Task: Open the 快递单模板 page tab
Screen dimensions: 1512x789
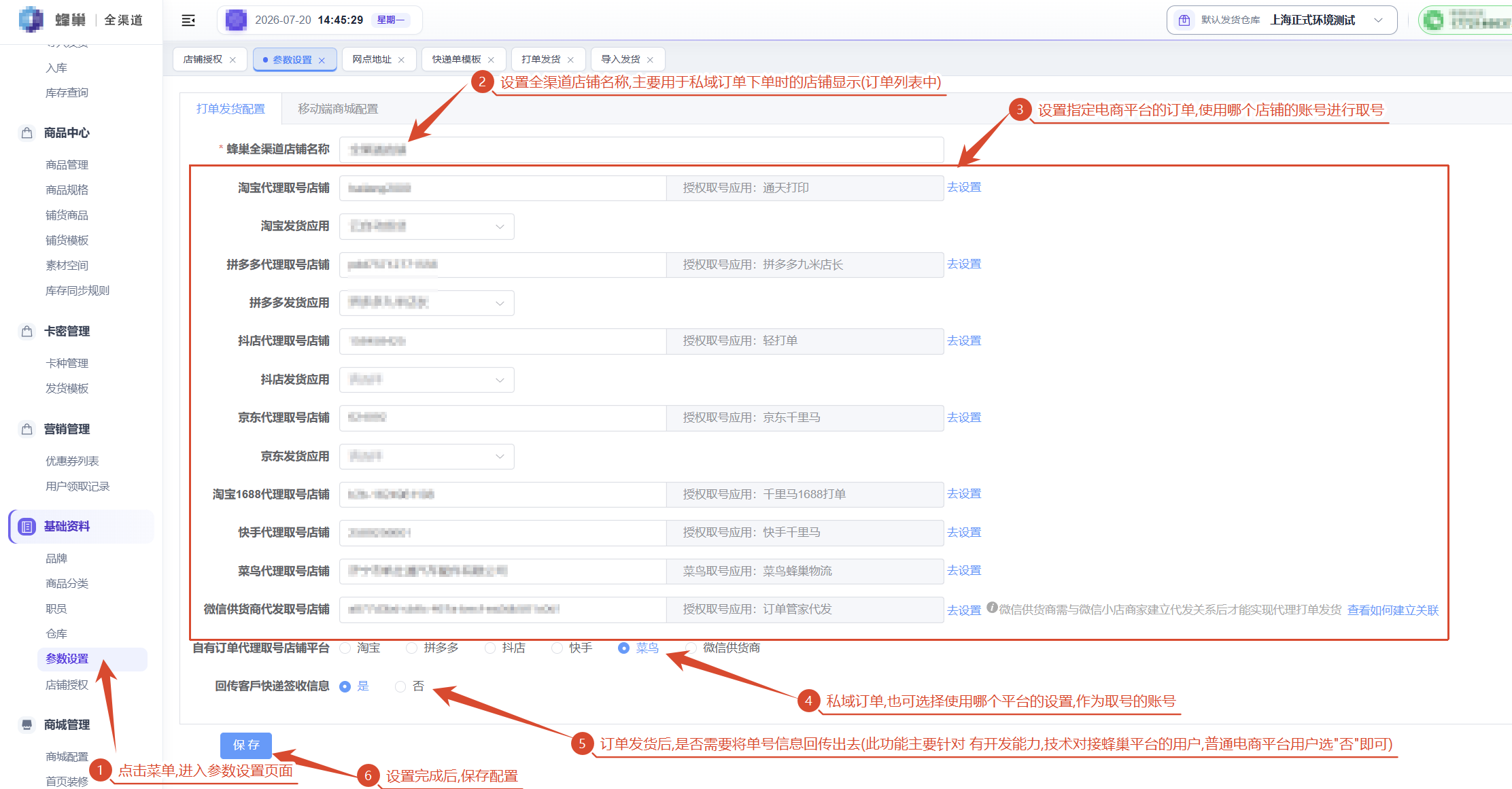Action: [x=456, y=60]
